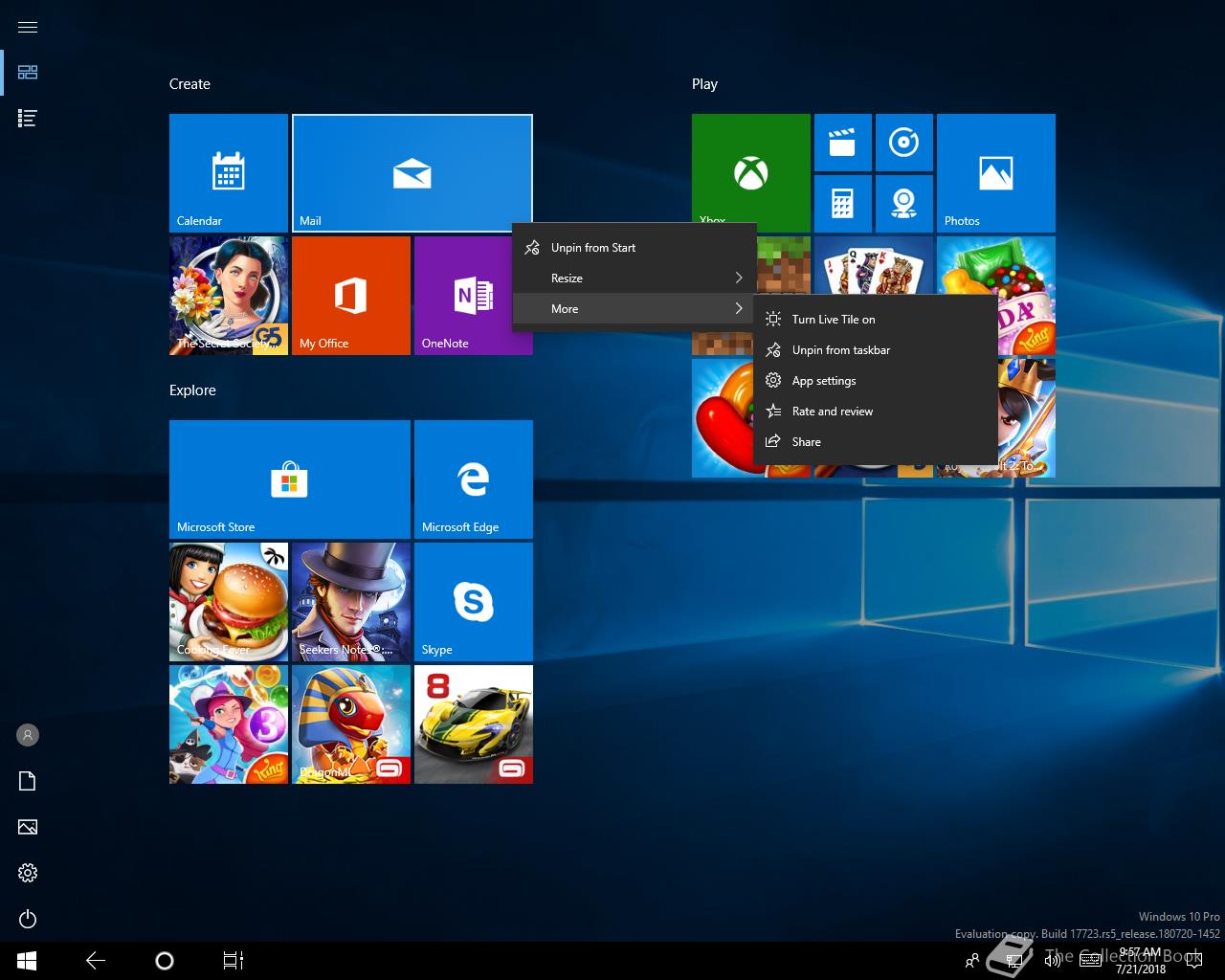Open the Movies & TV clapperboard tile
This screenshot has height=980, width=1225.
[x=843, y=143]
